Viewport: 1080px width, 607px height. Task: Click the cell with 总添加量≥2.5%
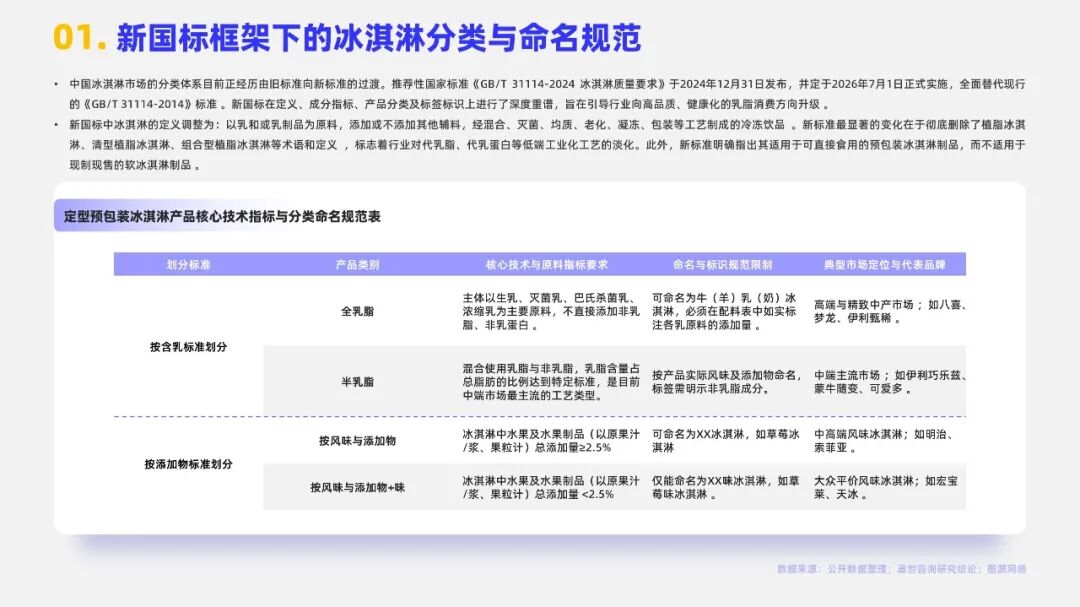551,441
